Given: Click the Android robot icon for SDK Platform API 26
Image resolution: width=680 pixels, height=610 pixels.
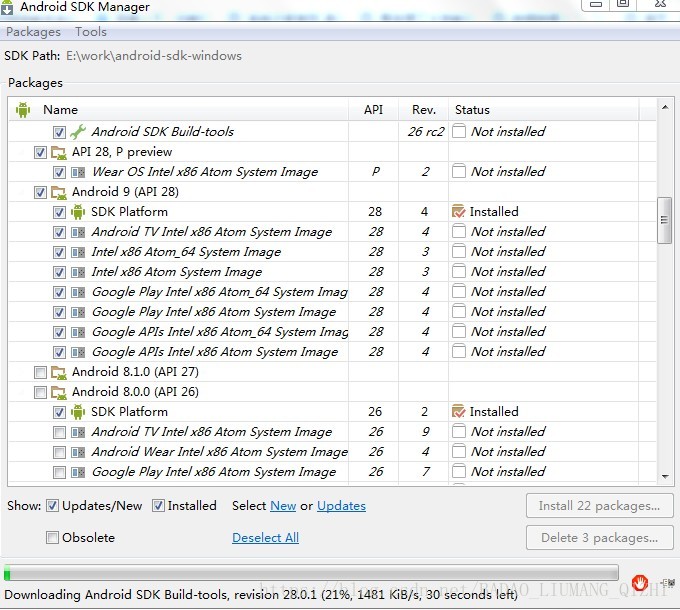Looking at the screenshot, I should (x=78, y=412).
